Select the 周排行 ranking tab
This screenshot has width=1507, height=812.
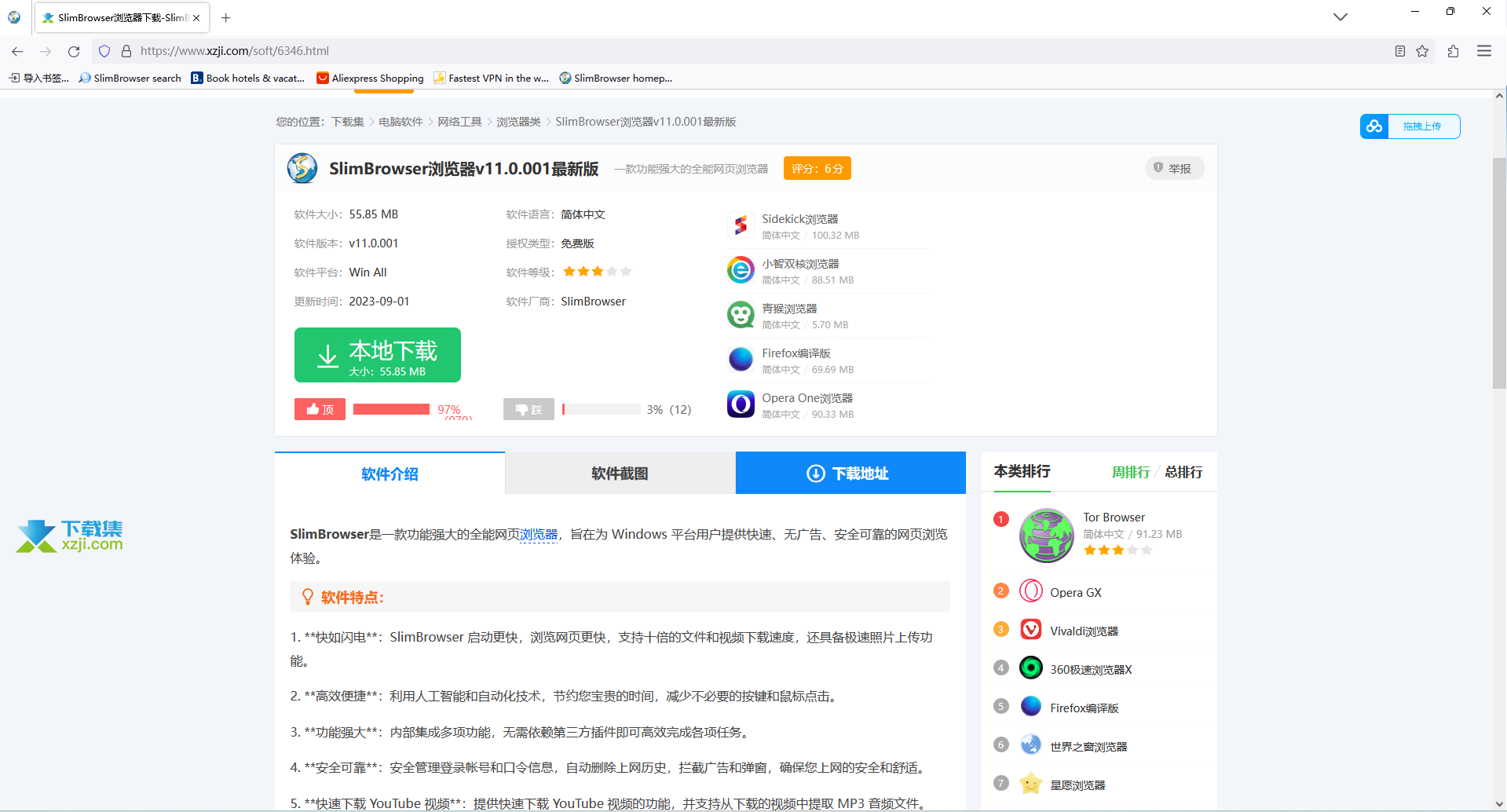click(1131, 472)
